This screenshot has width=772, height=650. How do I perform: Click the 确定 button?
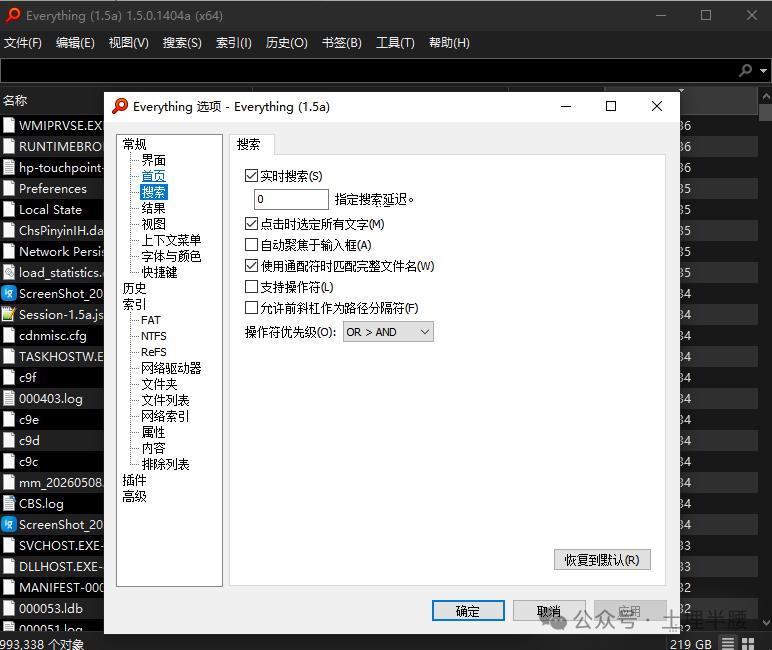coord(468,611)
